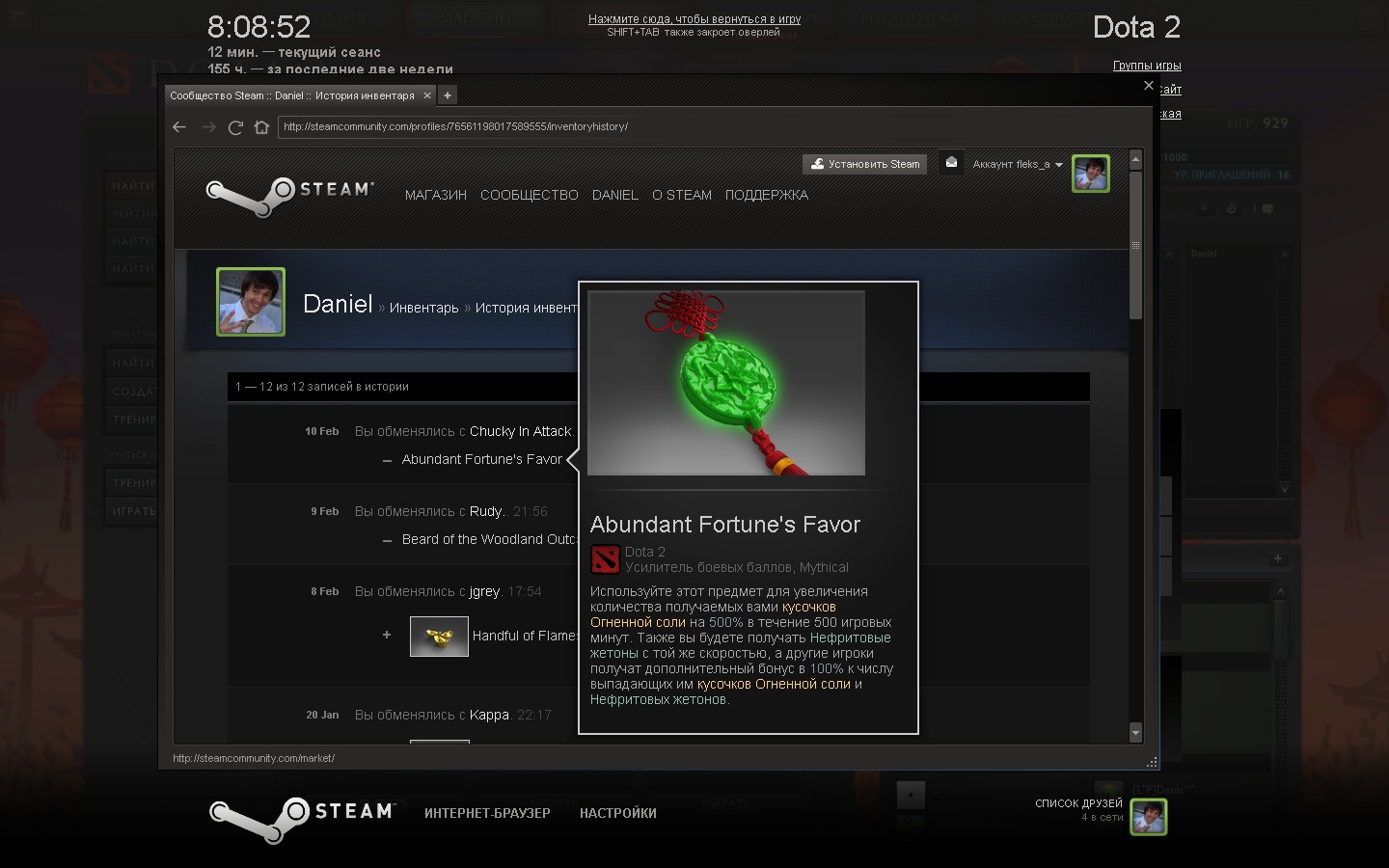The width and height of the screenshot is (1389, 868).
Task: Go to 'Инвентарь' breadcrumb link
Action: [x=424, y=308]
